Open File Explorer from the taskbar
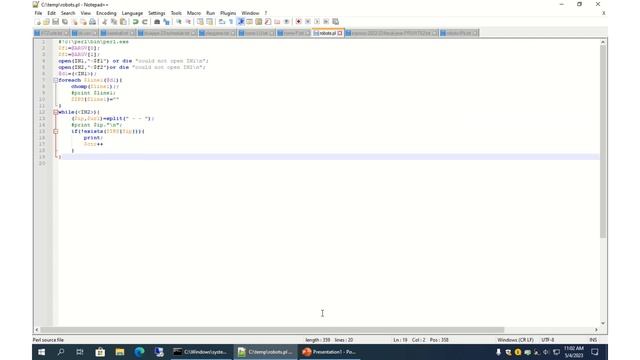Viewport: 640px width, 360px height. 120,352
